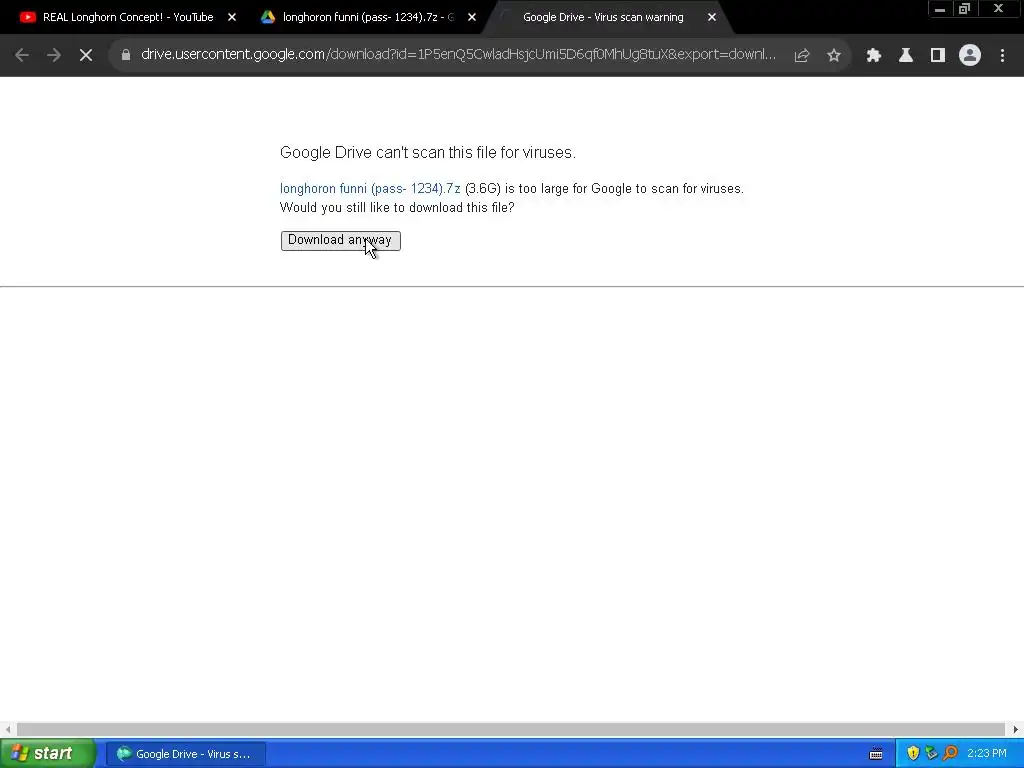Minimize the Chrome window

click(940, 9)
